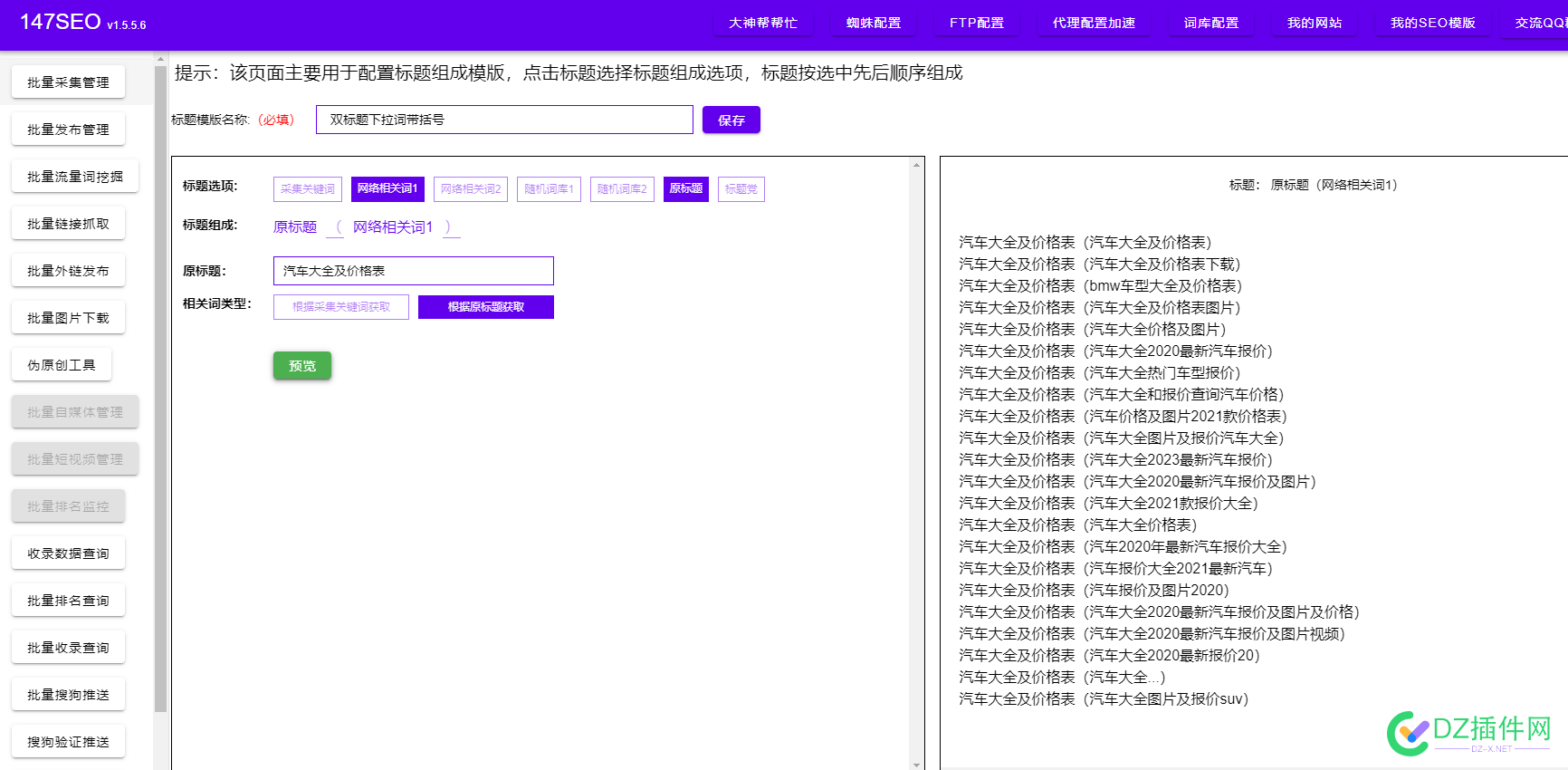Image resolution: width=1568 pixels, height=770 pixels.
Task: Open 批量流量词挖掘 in sidebar
Action: 75,177
